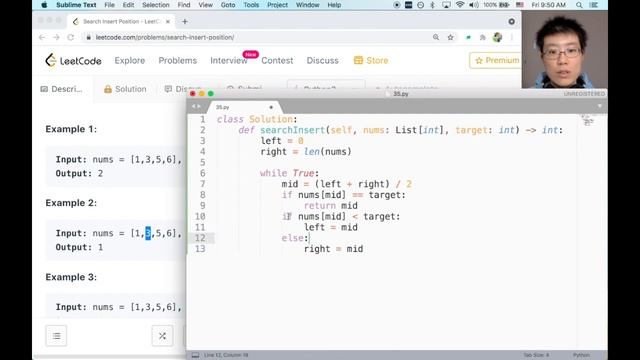Click the Sublime minimap

[x=587, y=120]
